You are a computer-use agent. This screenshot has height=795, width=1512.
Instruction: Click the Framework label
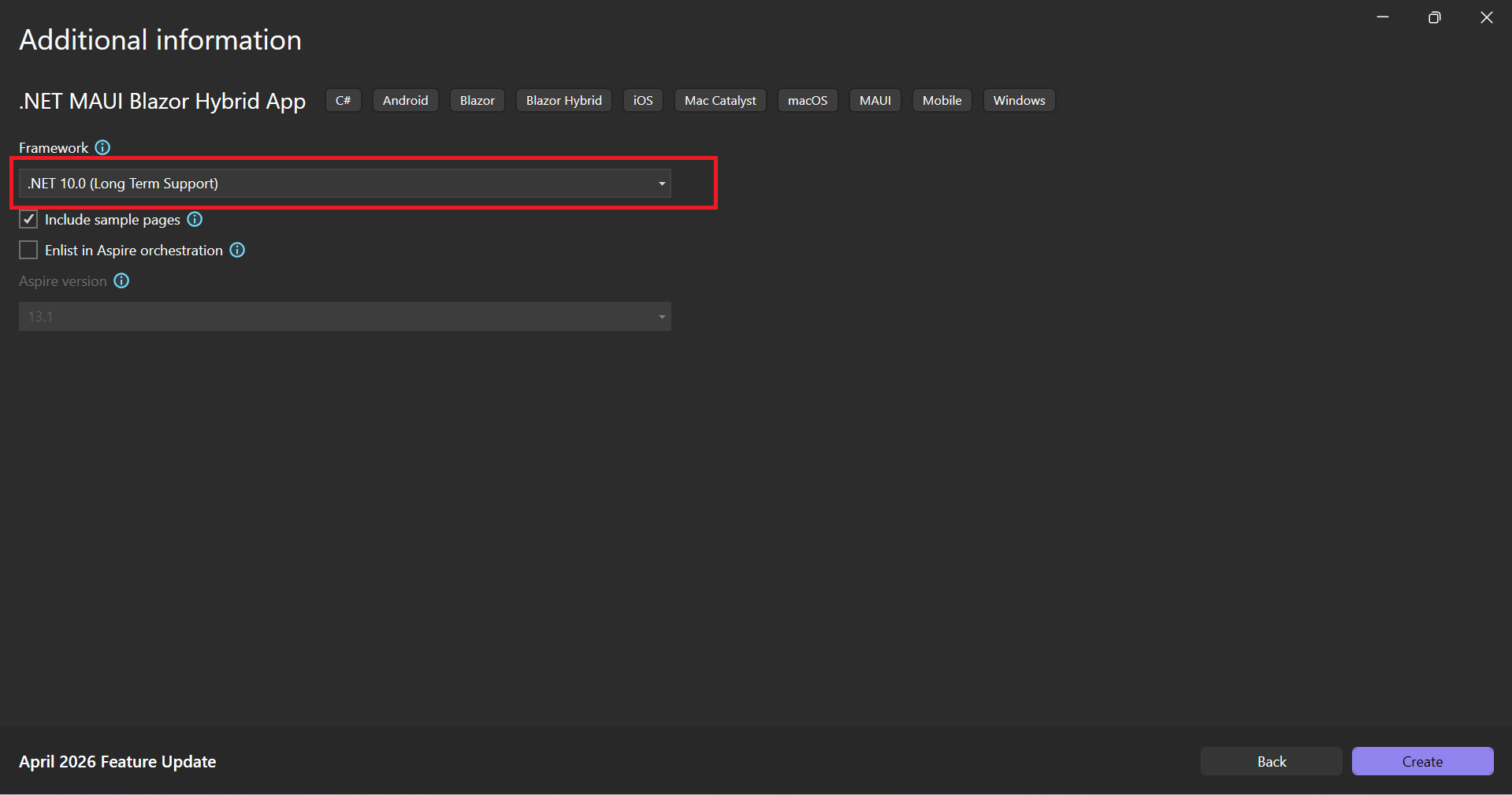[54, 147]
